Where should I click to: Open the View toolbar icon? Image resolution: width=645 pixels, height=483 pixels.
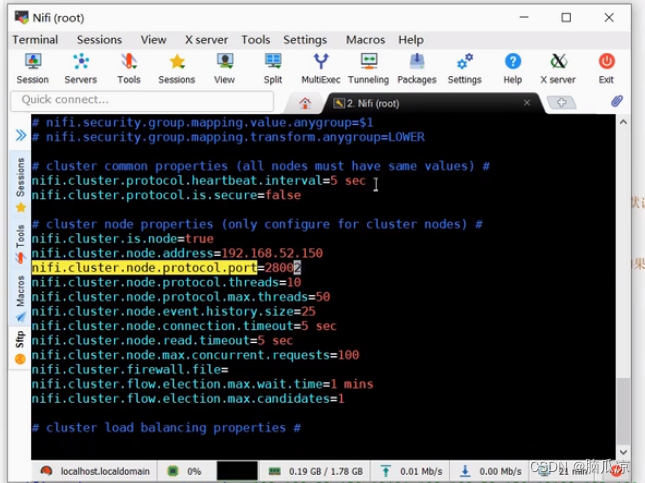[x=225, y=68]
